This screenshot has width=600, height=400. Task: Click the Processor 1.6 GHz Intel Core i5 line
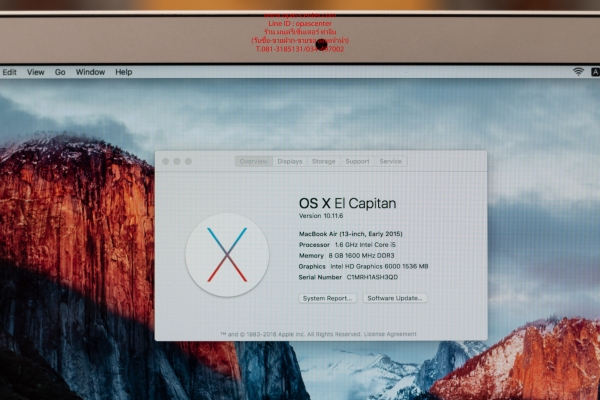point(347,245)
